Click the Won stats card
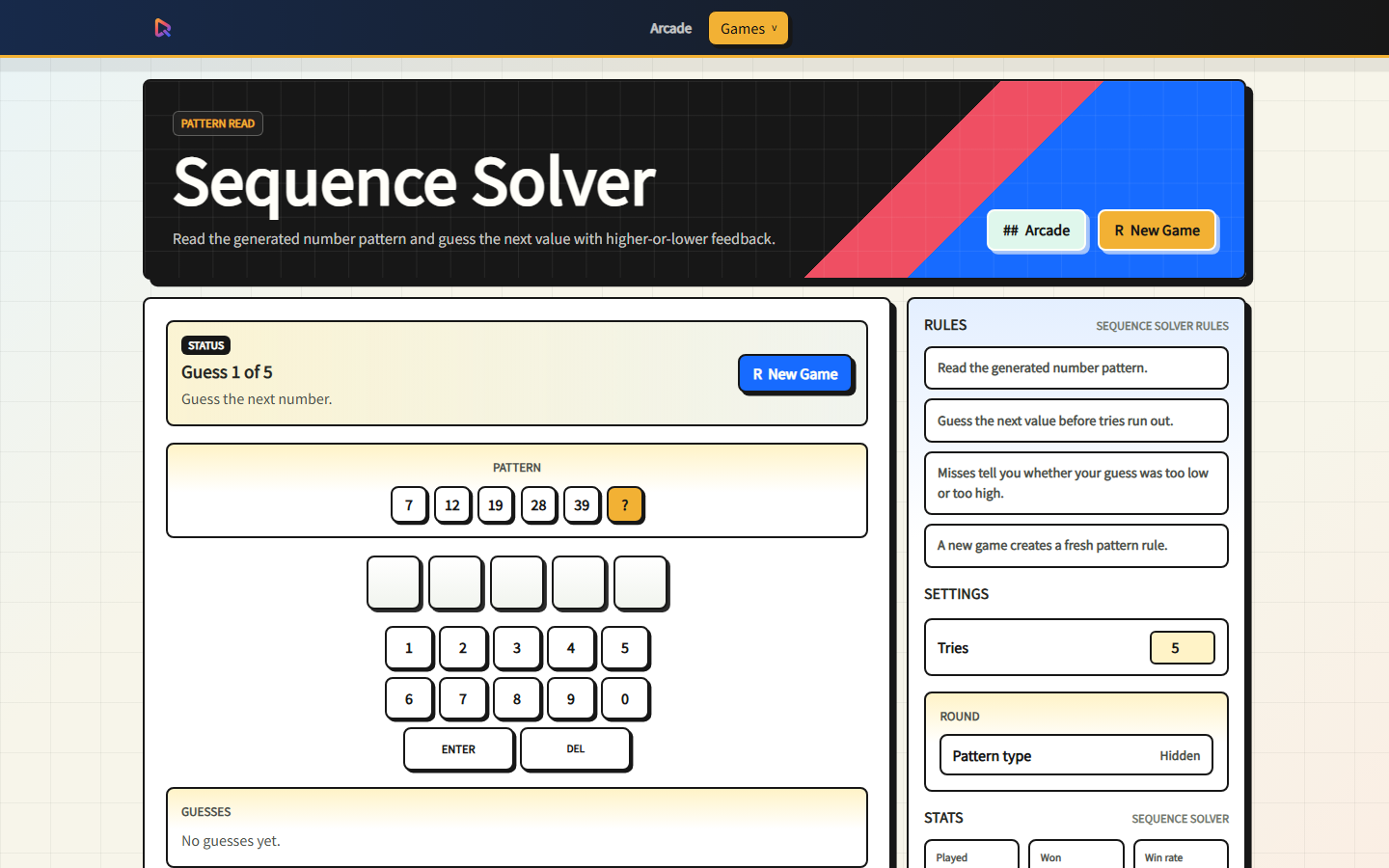The image size is (1389, 868). point(1076,854)
